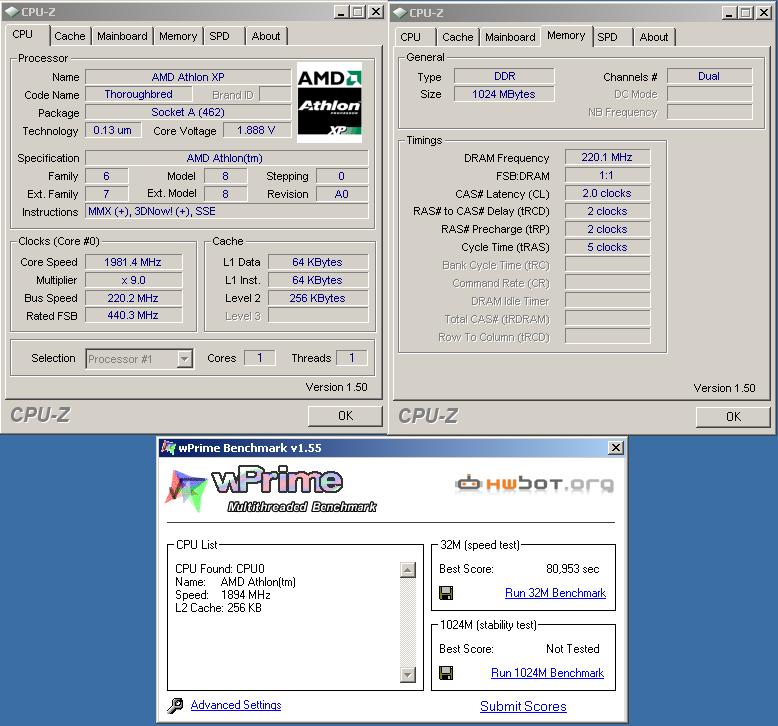Click the wPrime multicolor logo graphic
Image resolution: width=778 pixels, height=726 pixels.
point(186,490)
